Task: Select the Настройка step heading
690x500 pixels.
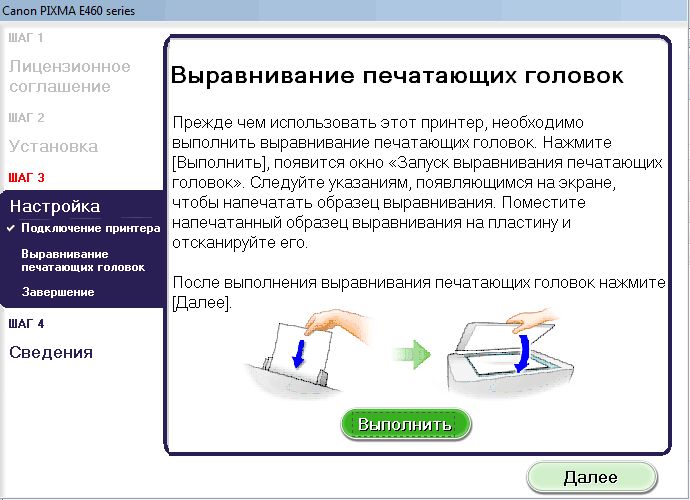Action: pos(55,206)
